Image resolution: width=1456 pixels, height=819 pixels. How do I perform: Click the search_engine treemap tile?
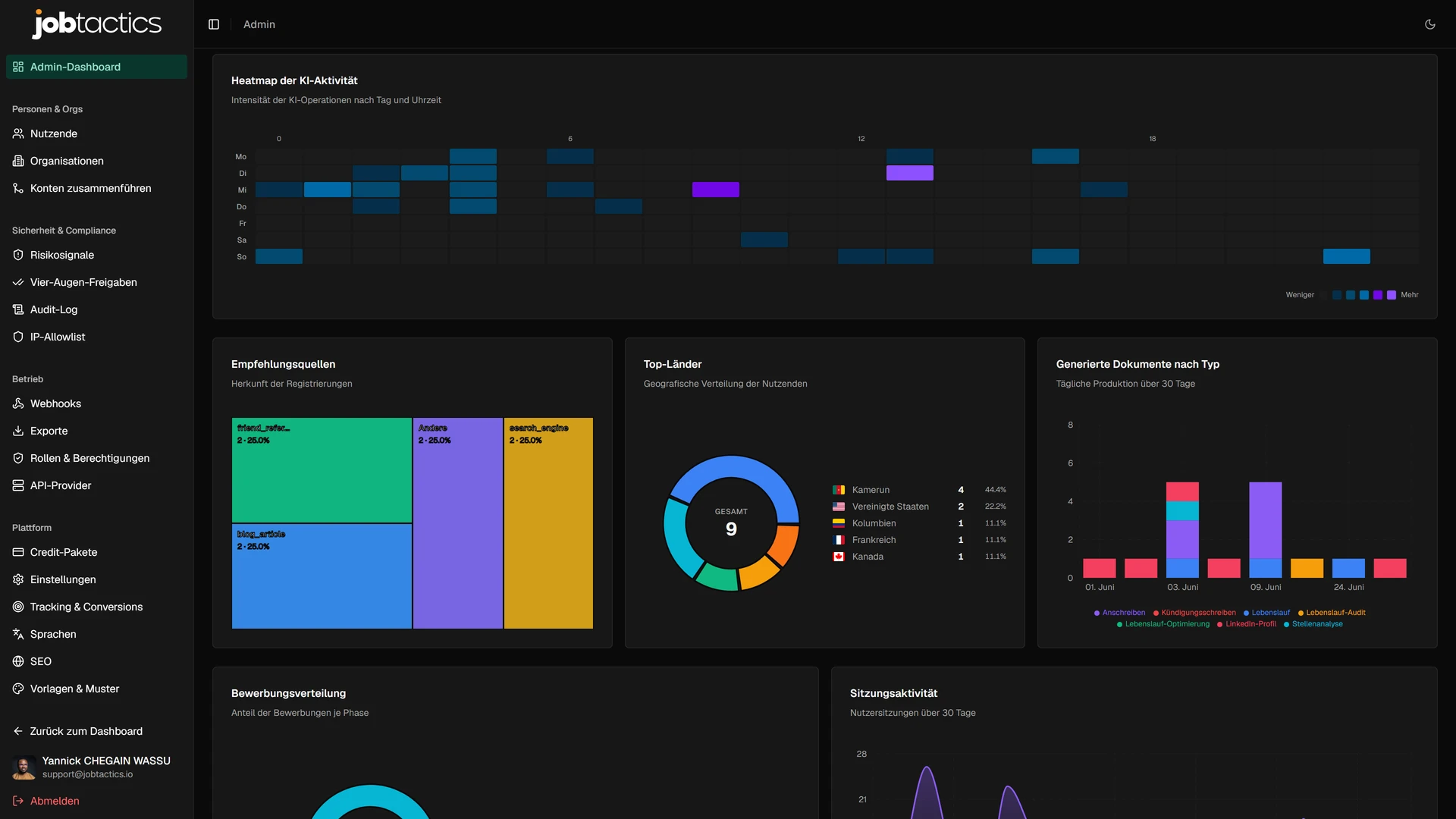[548, 523]
